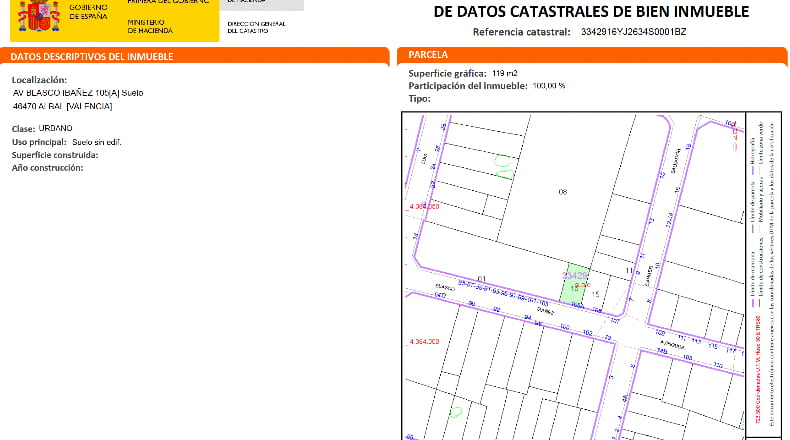Select the 'GOBIERNO DE ESPAÑA' text
This screenshot has width=790, height=440.
(x=88, y=12)
